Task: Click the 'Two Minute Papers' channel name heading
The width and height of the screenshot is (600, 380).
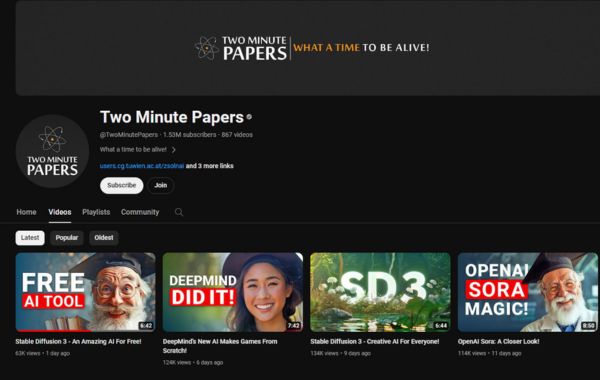Action: click(x=172, y=117)
